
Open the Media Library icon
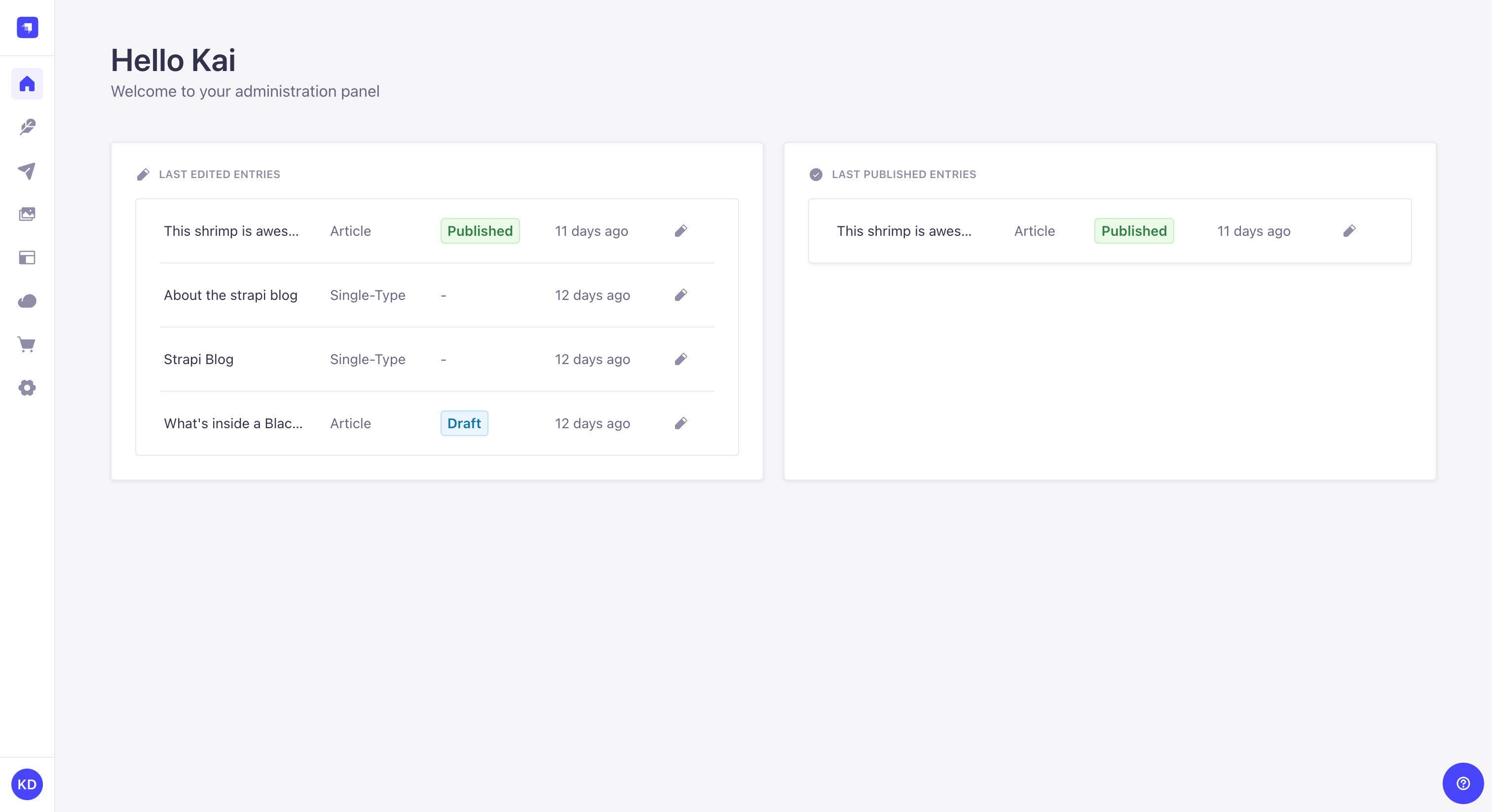pos(27,214)
